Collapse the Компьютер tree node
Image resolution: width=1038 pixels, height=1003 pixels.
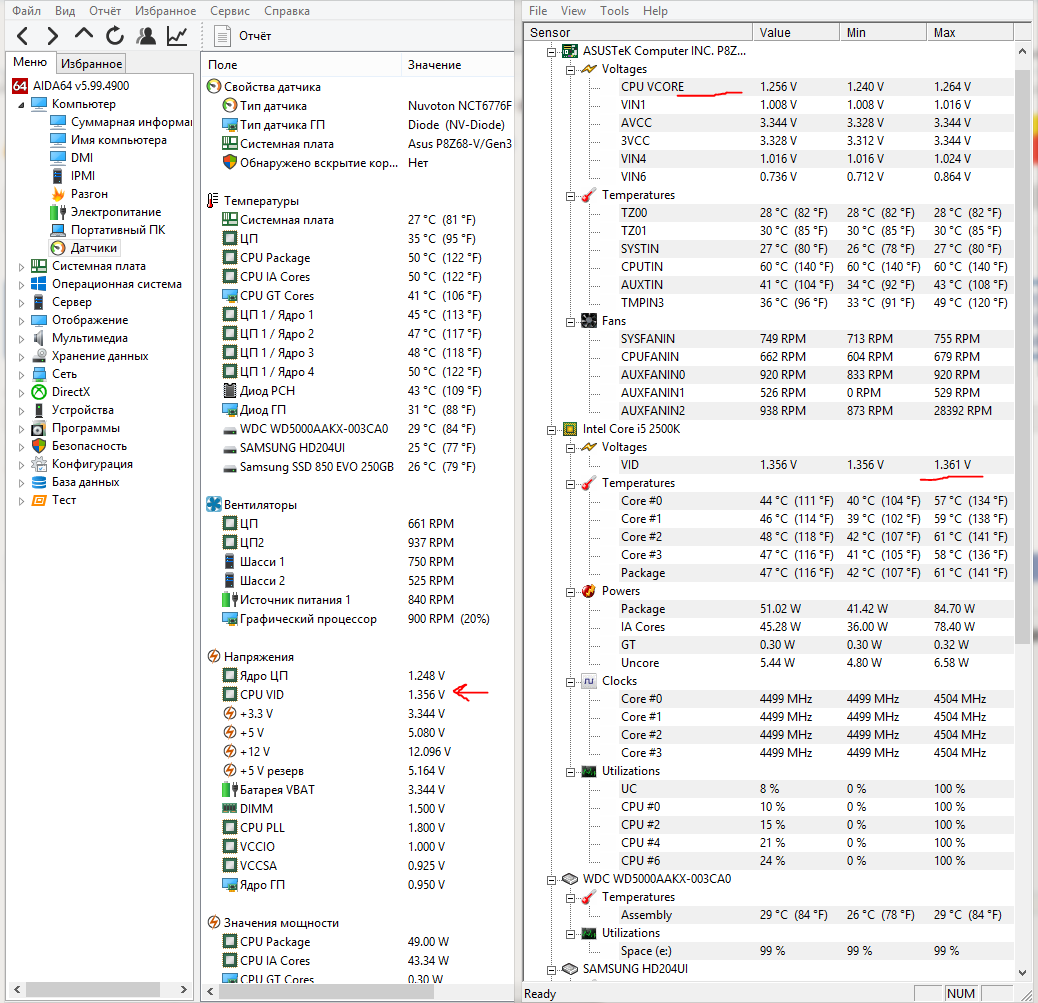coord(21,105)
